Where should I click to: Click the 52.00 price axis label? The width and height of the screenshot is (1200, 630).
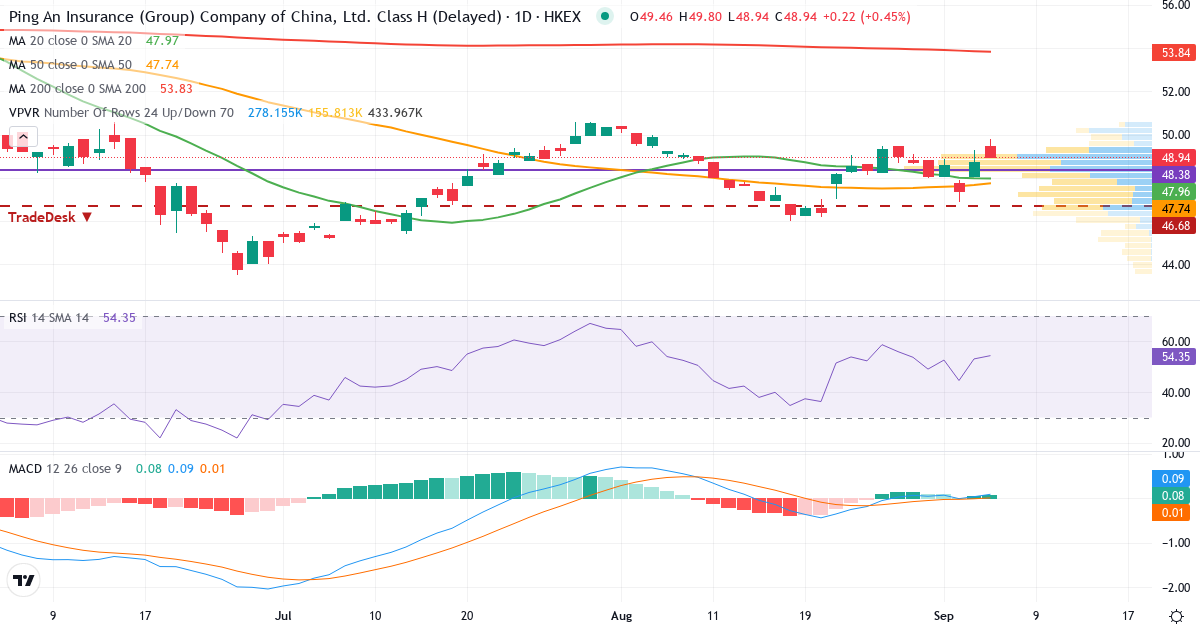point(1175,91)
